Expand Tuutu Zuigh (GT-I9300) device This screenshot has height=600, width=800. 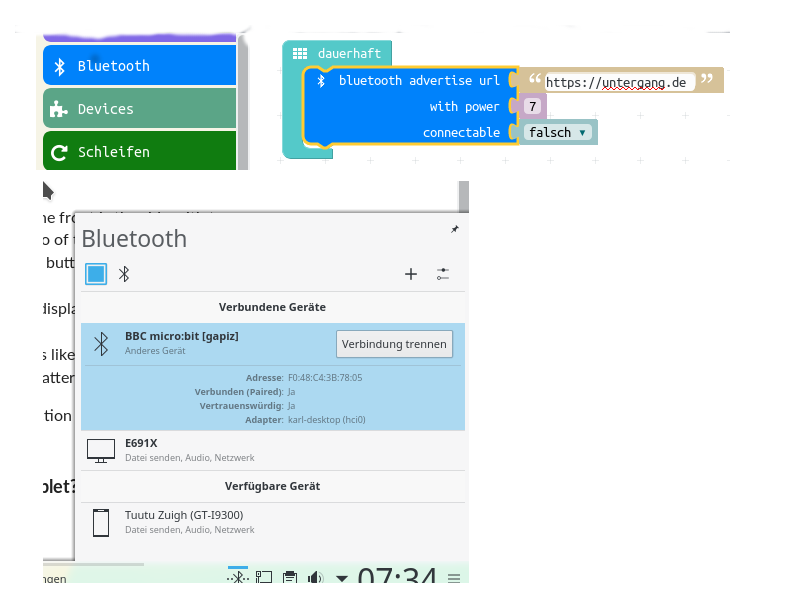[273, 522]
